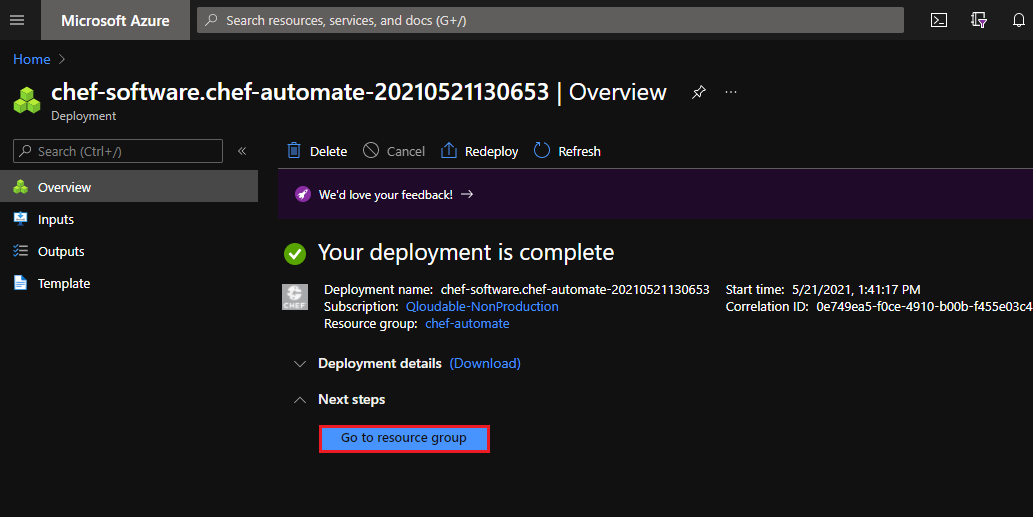The width and height of the screenshot is (1033, 517).
Task: Open the Template menu item
Action: click(64, 284)
